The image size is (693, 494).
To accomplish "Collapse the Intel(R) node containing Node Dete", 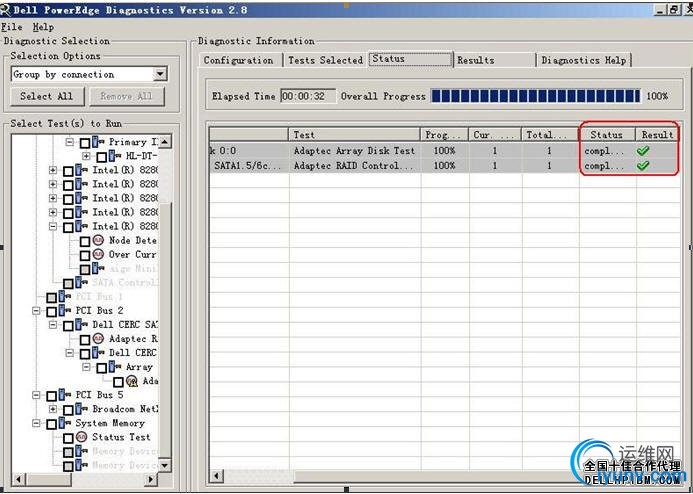I will [53, 226].
